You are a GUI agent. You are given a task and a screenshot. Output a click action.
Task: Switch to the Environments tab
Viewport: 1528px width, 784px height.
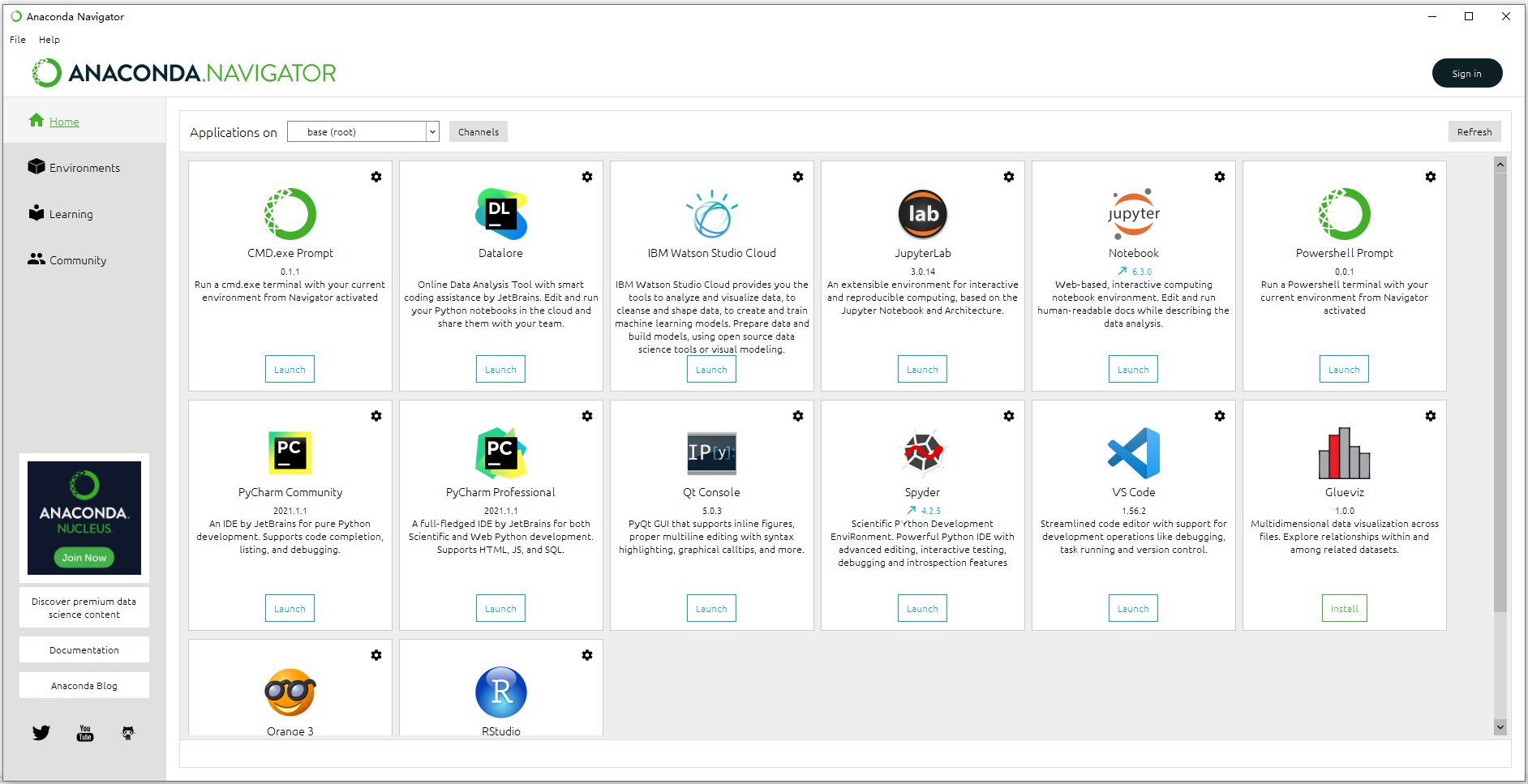pyautogui.click(x=84, y=168)
